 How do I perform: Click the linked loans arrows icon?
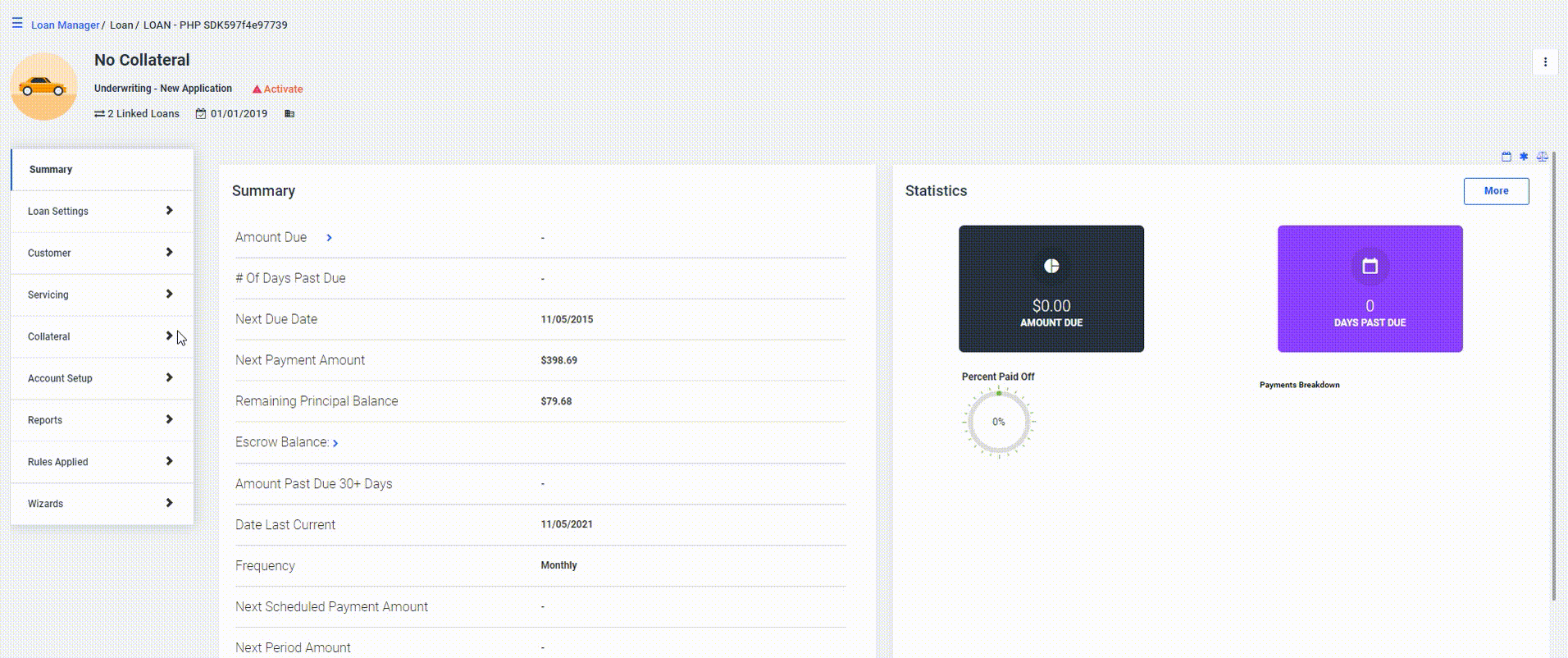[99, 114]
